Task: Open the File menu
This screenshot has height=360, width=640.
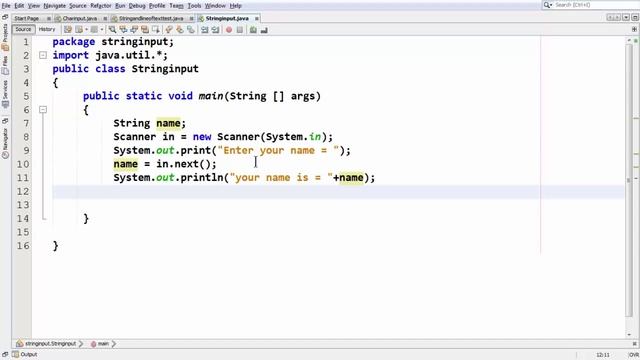Action: [6, 6]
